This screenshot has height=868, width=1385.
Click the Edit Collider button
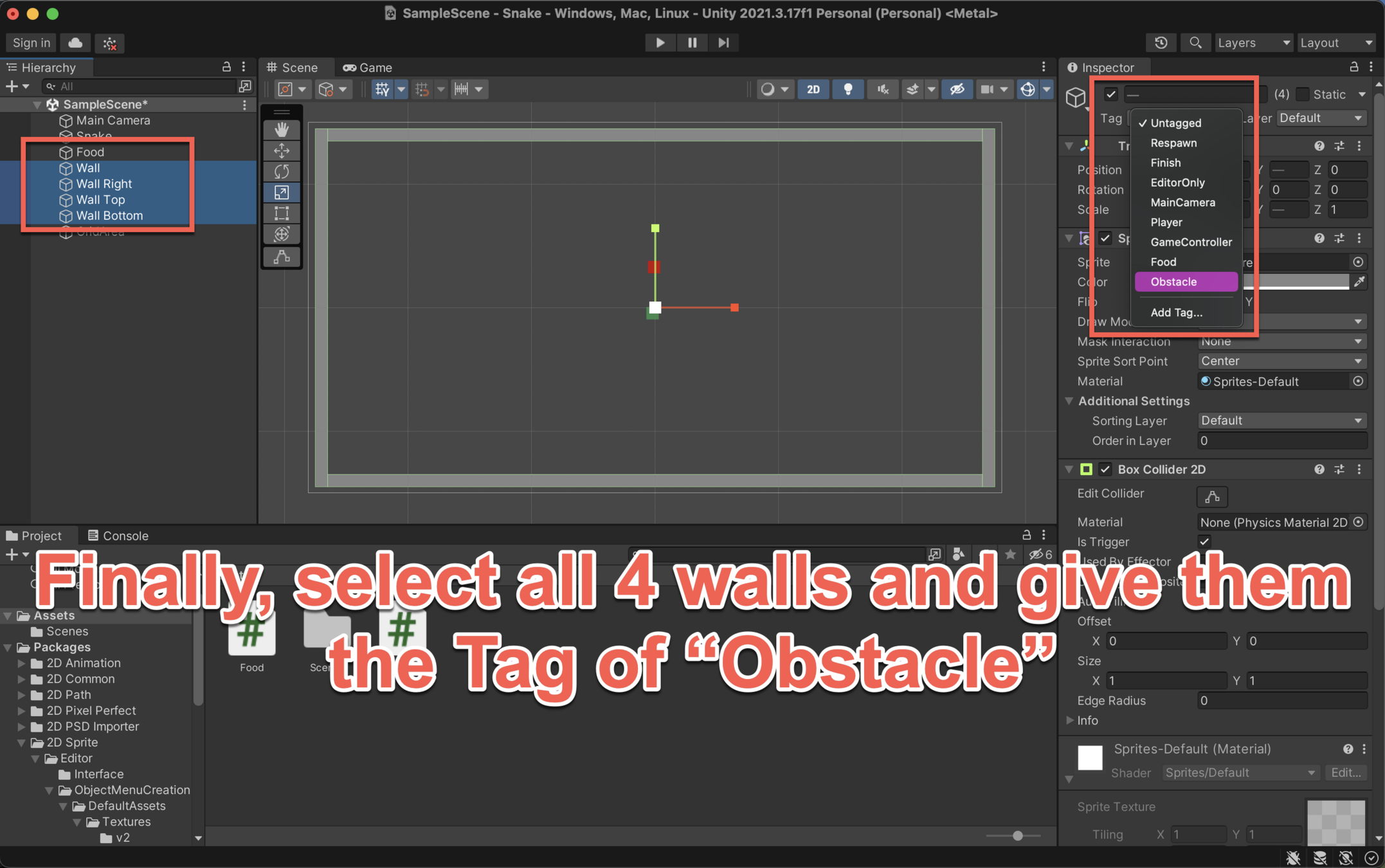(x=1211, y=496)
